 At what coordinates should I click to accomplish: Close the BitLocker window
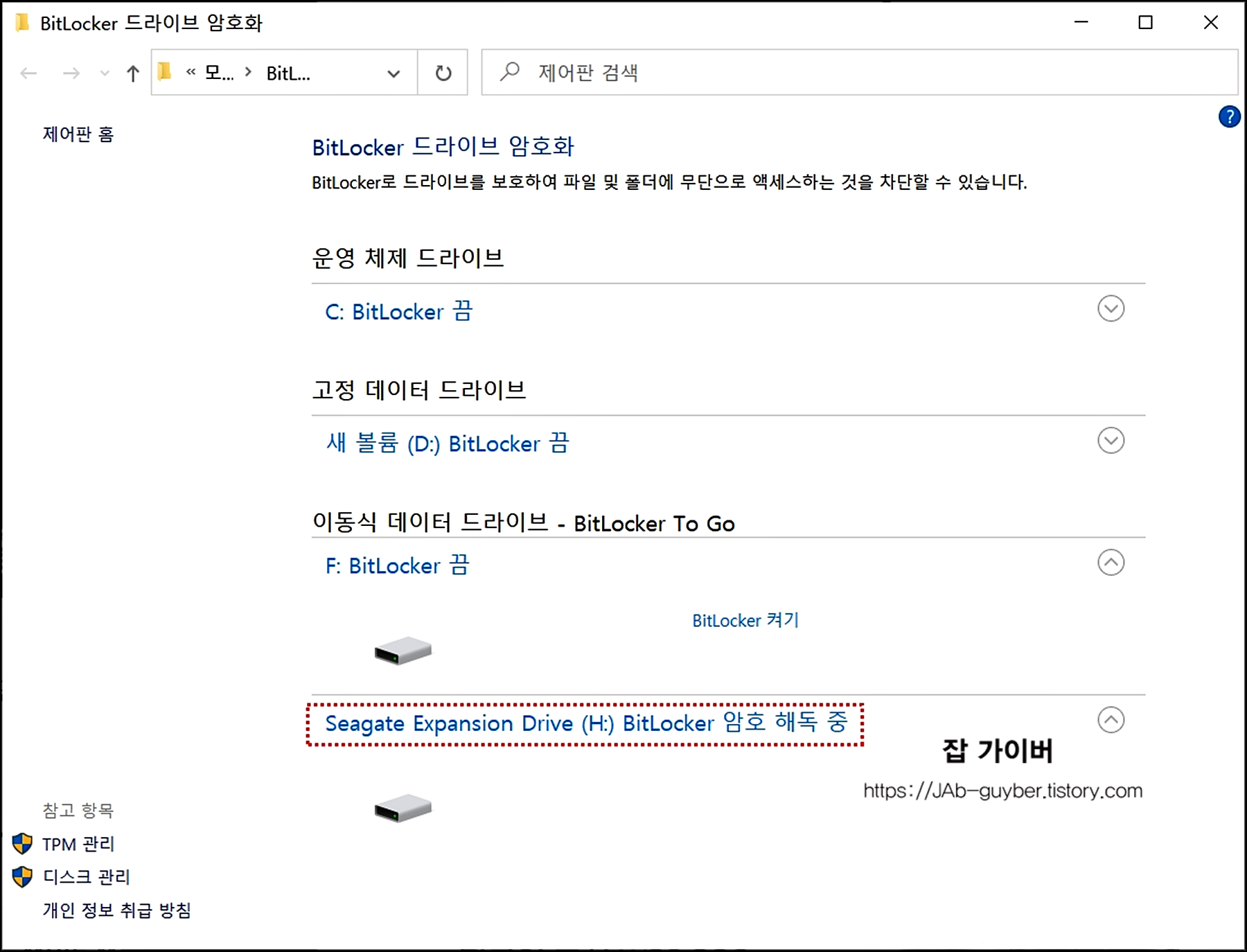coord(1211,22)
